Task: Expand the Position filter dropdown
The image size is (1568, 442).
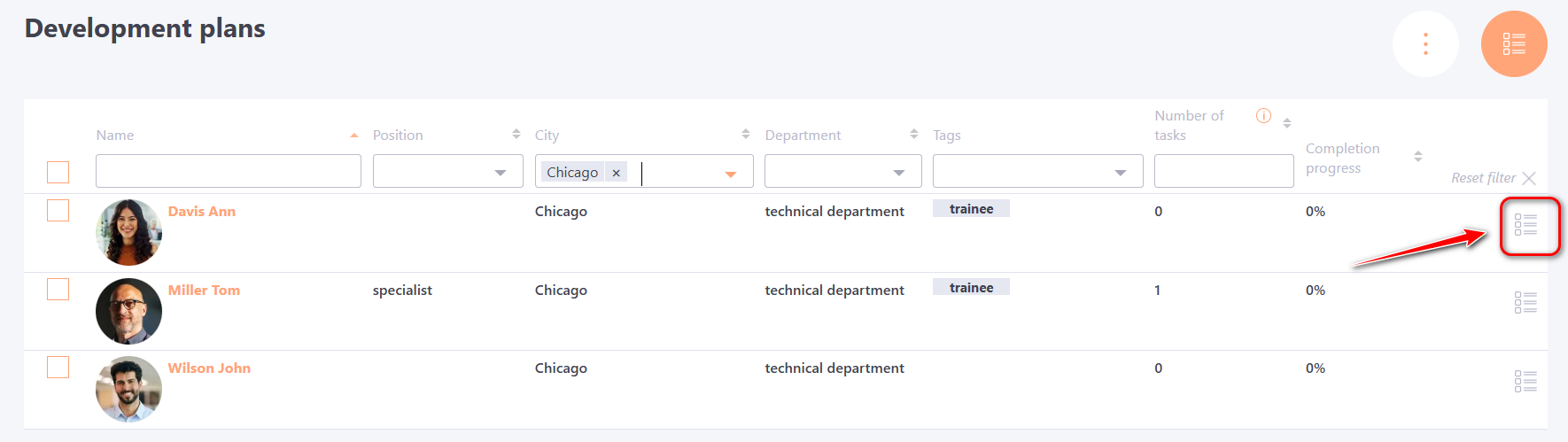Action: click(447, 172)
